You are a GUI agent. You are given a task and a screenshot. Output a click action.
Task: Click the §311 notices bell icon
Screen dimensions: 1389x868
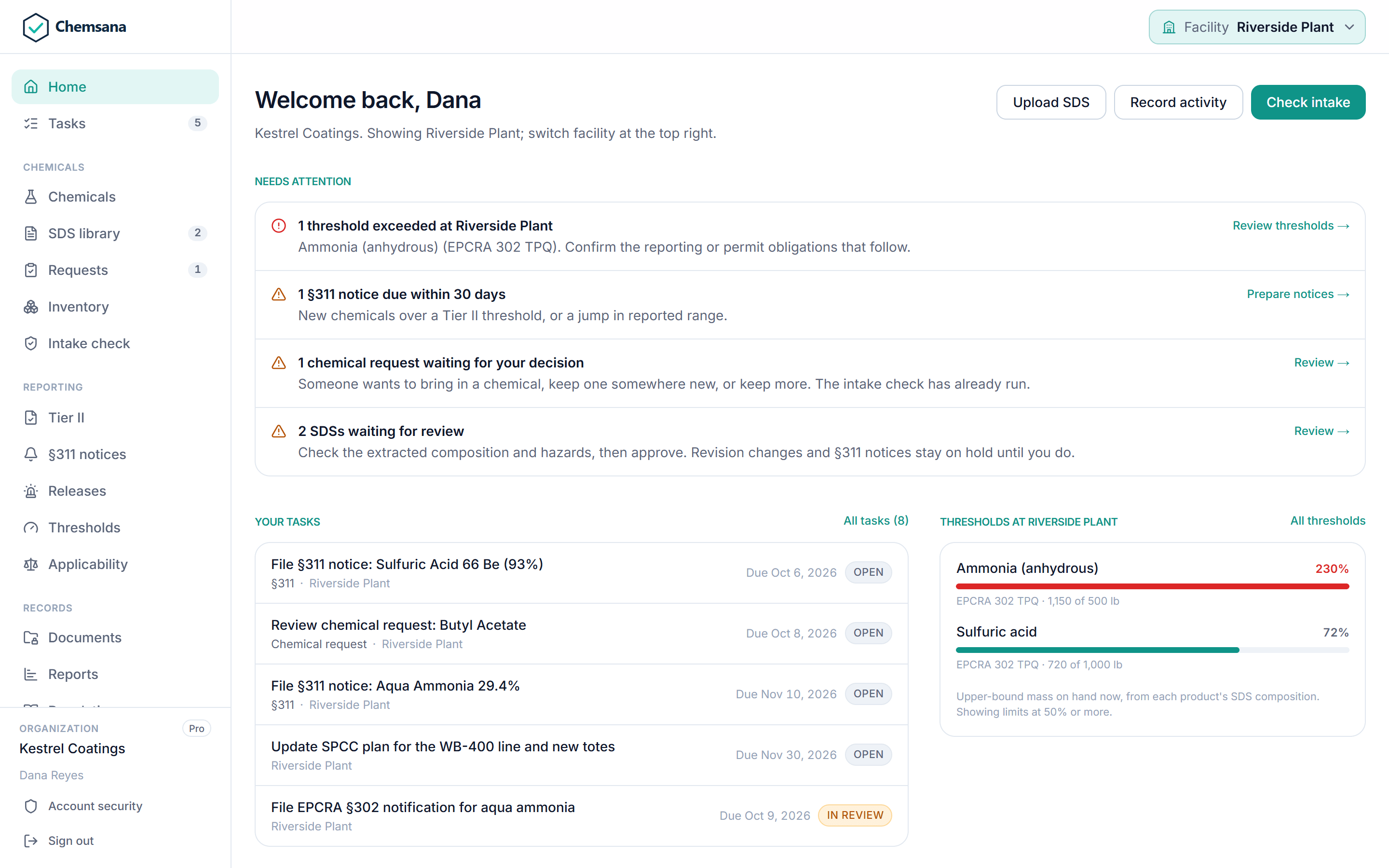31,454
